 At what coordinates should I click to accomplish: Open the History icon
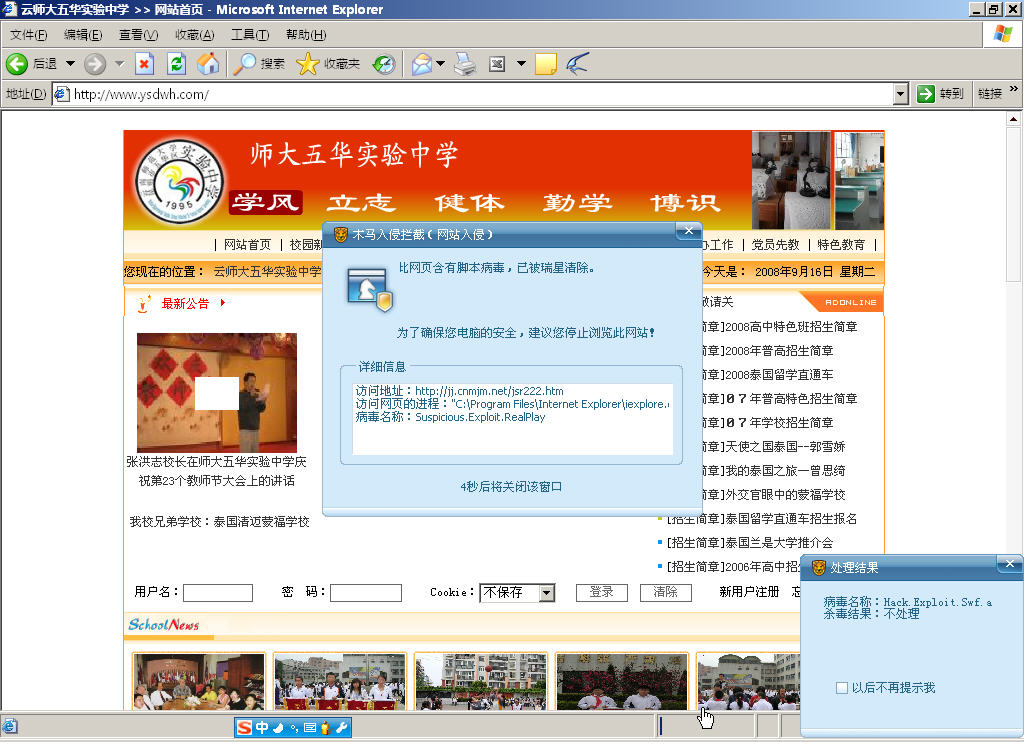point(384,64)
